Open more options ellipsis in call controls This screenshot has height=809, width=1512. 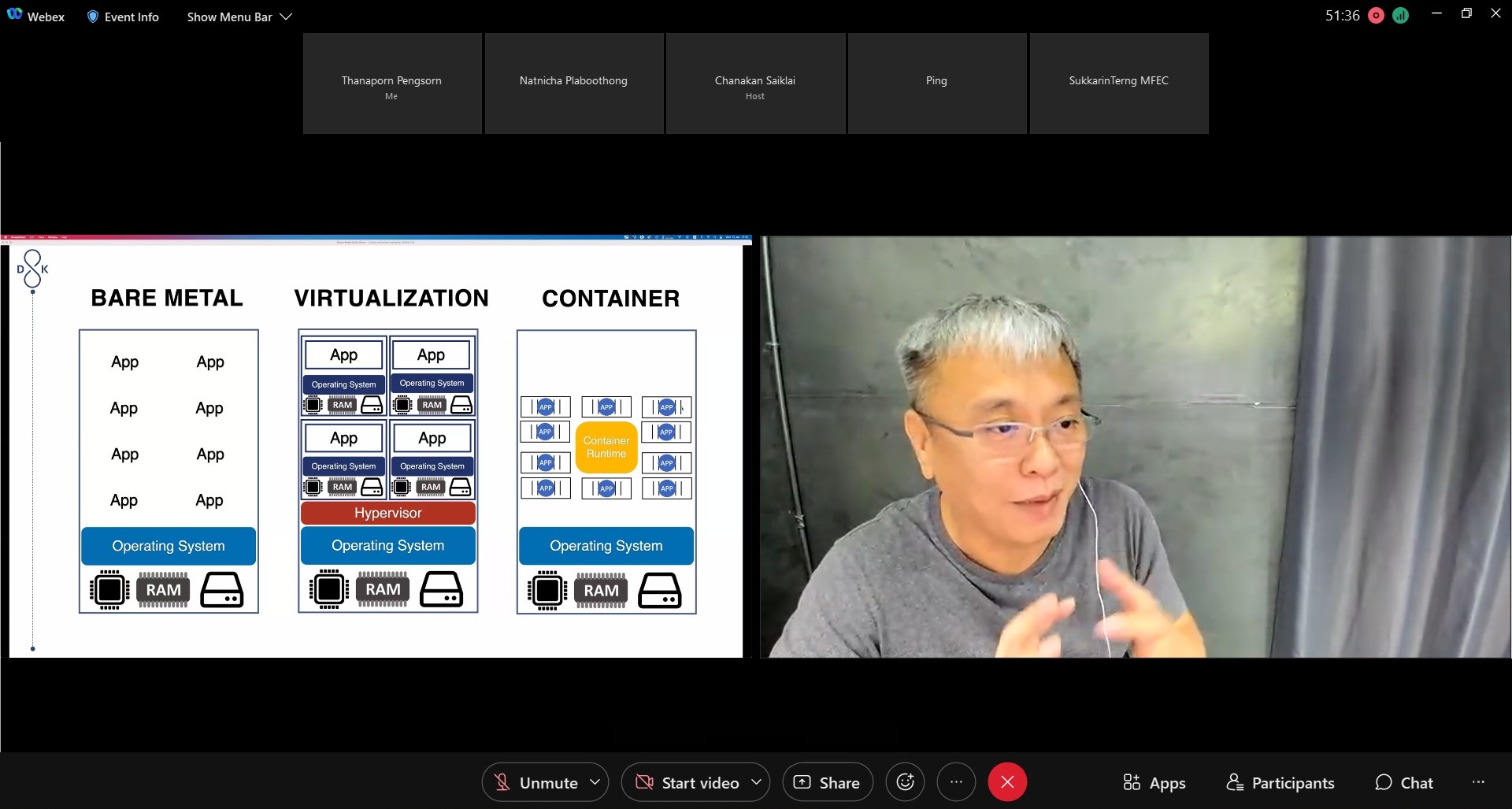pos(956,782)
